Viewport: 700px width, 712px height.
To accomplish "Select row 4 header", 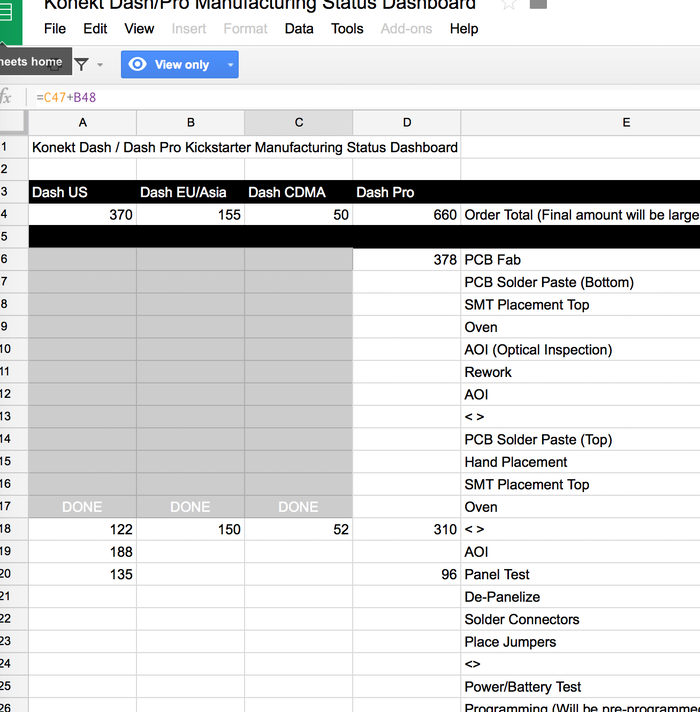I will click(x=14, y=214).
